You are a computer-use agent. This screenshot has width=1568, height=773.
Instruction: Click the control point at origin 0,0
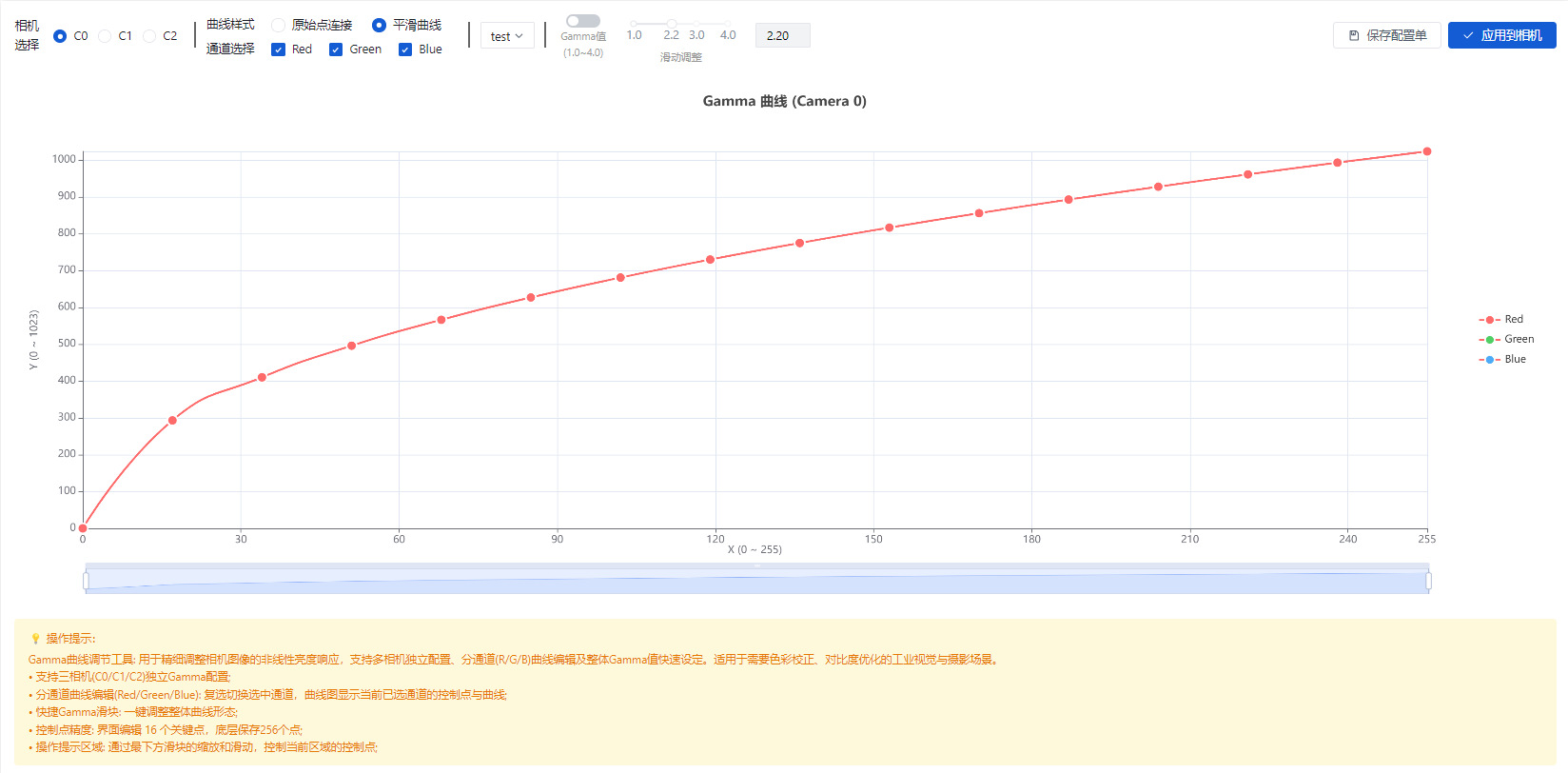point(83,528)
